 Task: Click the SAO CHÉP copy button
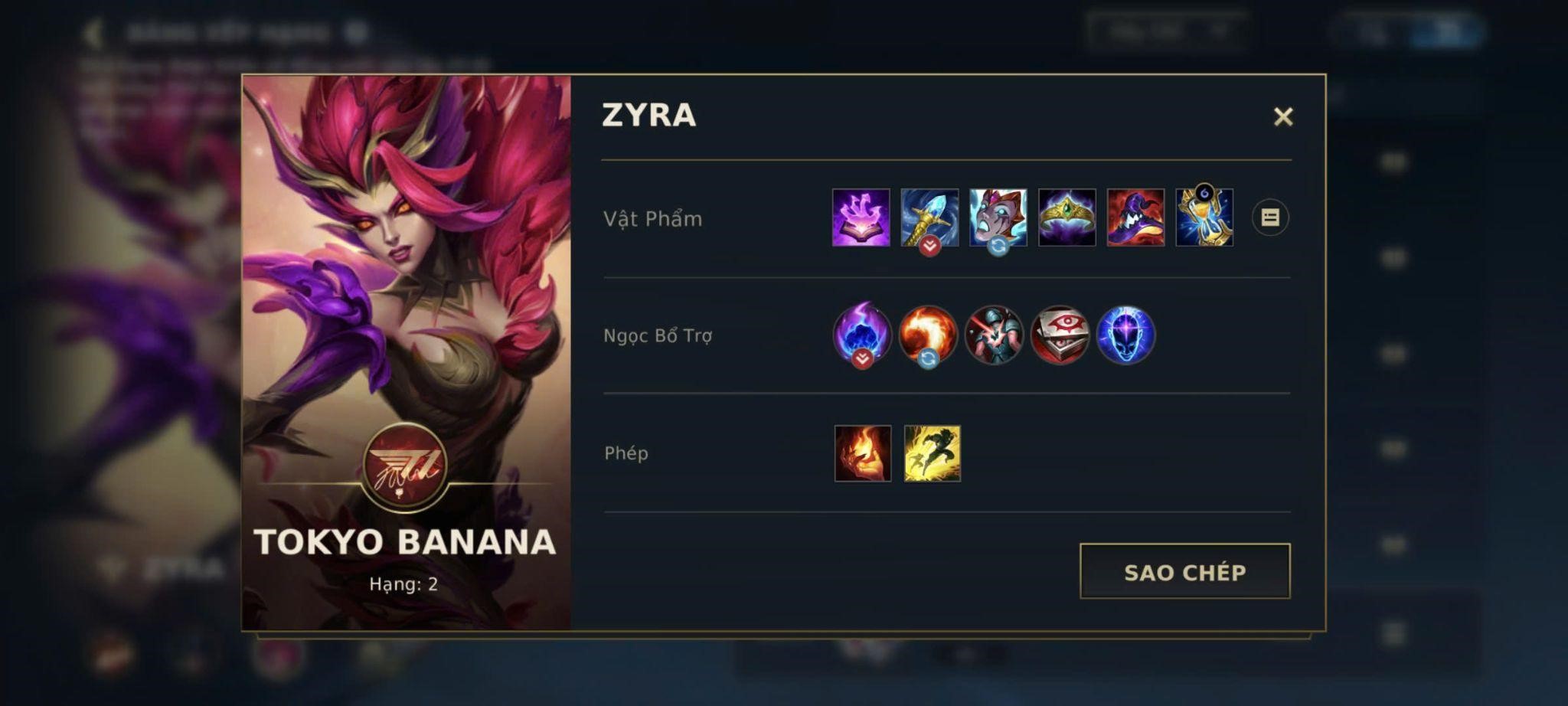point(1185,571)
